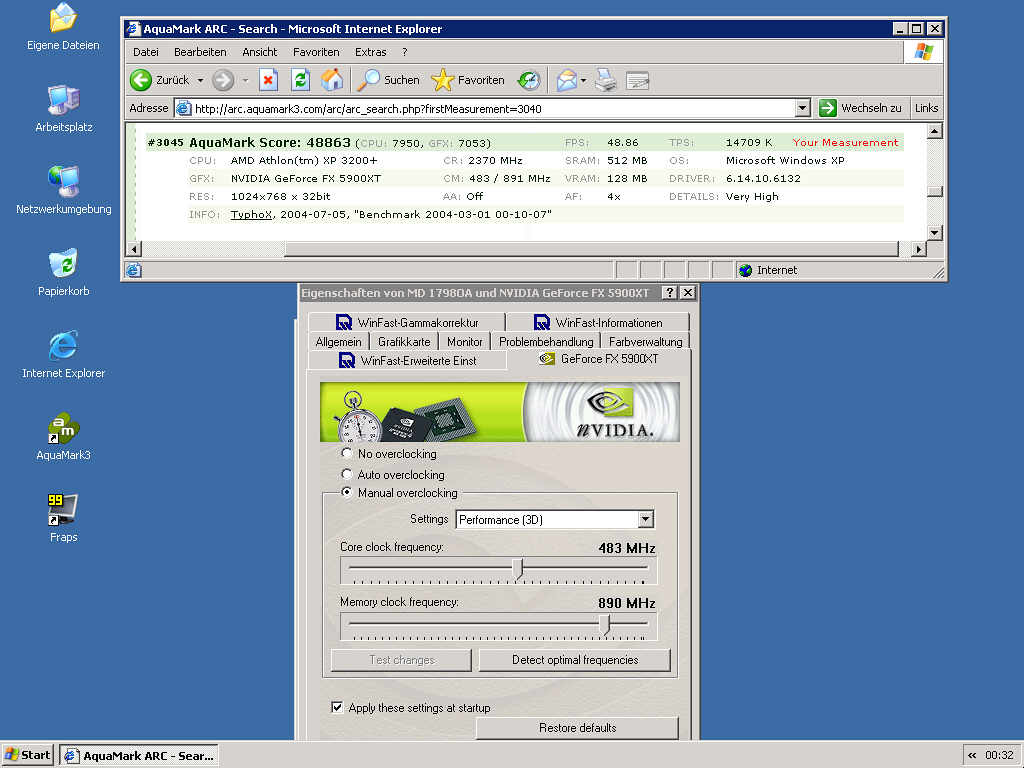Switch to WinFast-Gammakorrektur tab
The height and width of the screenshot is (768, 1024).
coord(407,323)
